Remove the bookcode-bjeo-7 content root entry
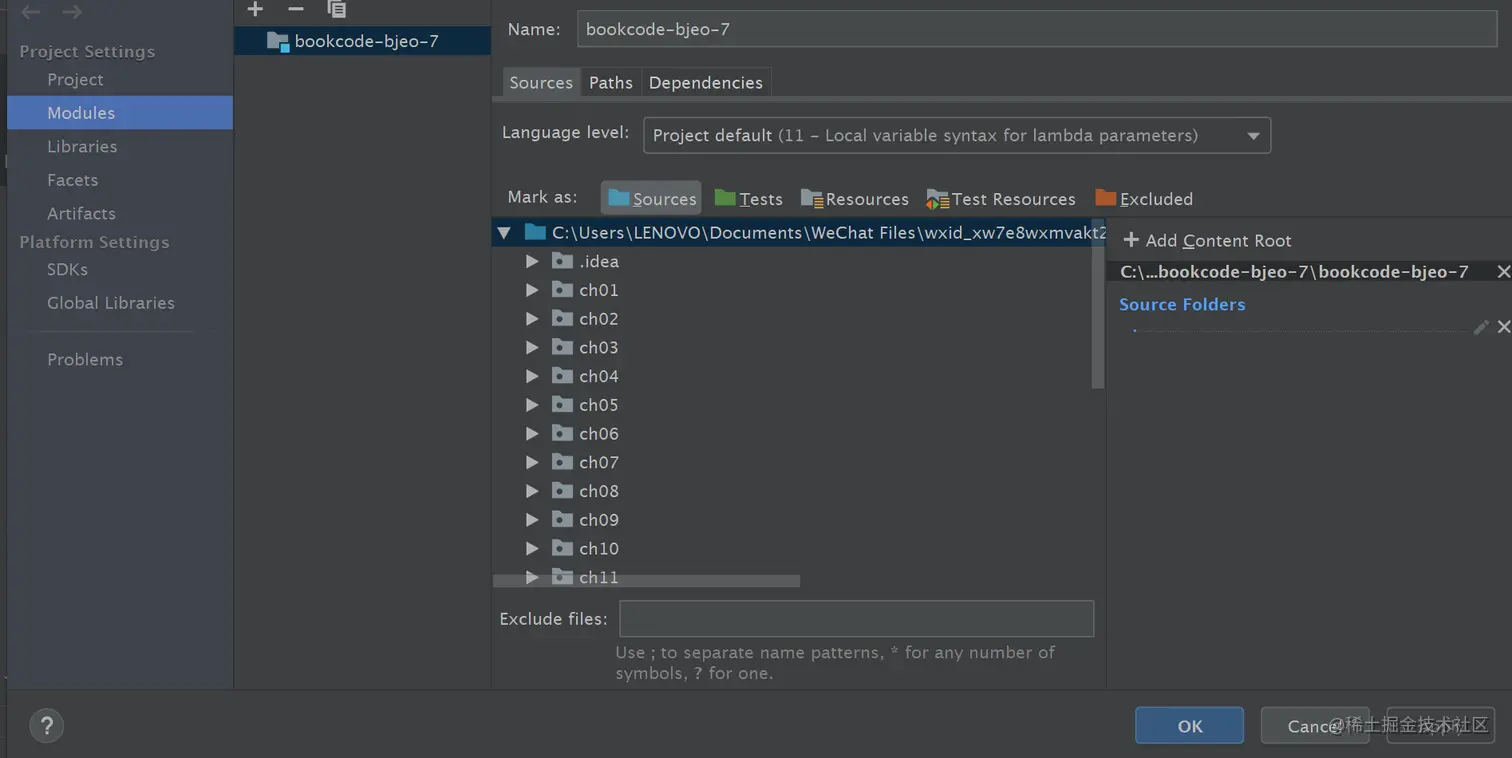1512x758 pixels. [x=1503, y=272]
